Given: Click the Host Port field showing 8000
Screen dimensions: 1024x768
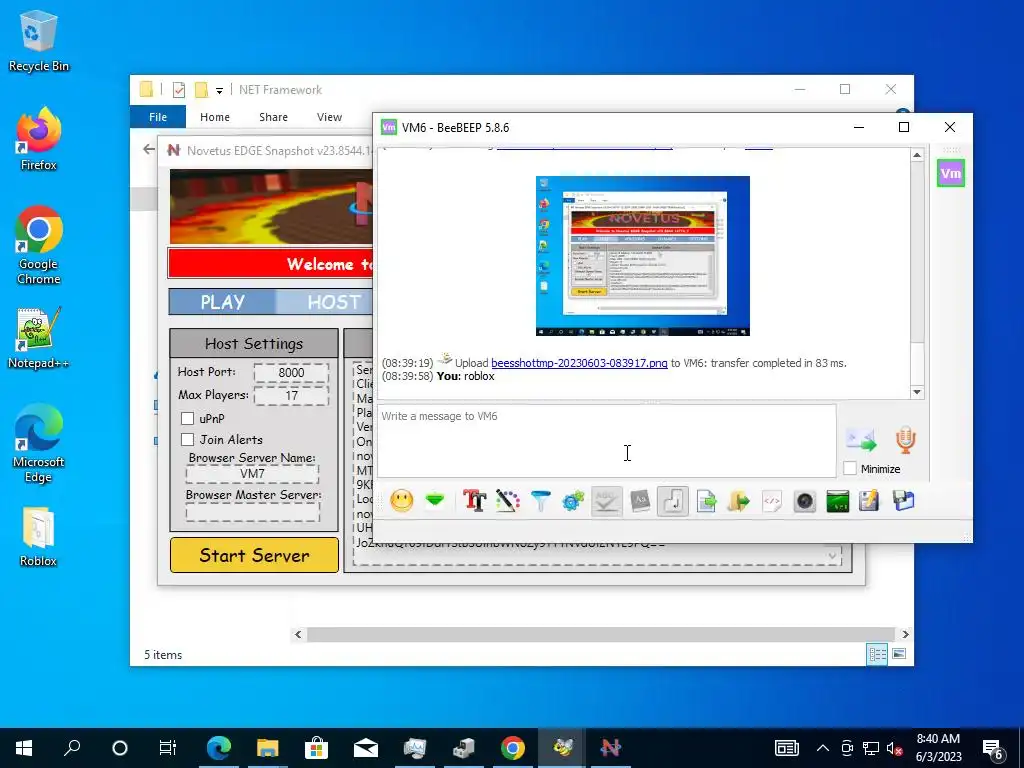Looking at the screenshot, I should [x=291, y=373].
